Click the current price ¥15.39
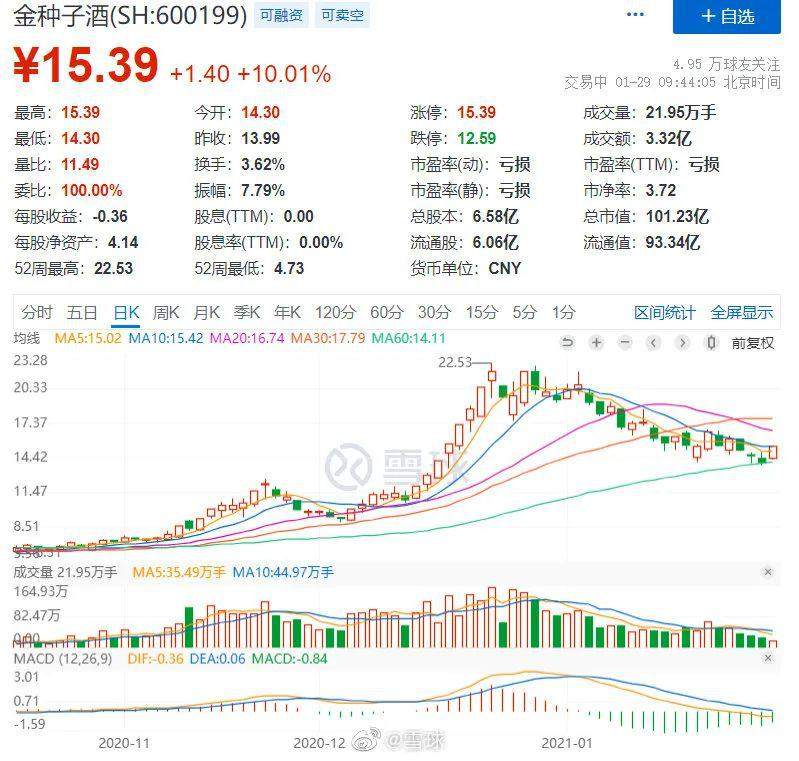This screenshot has width=799, height=761. (86, 65)
